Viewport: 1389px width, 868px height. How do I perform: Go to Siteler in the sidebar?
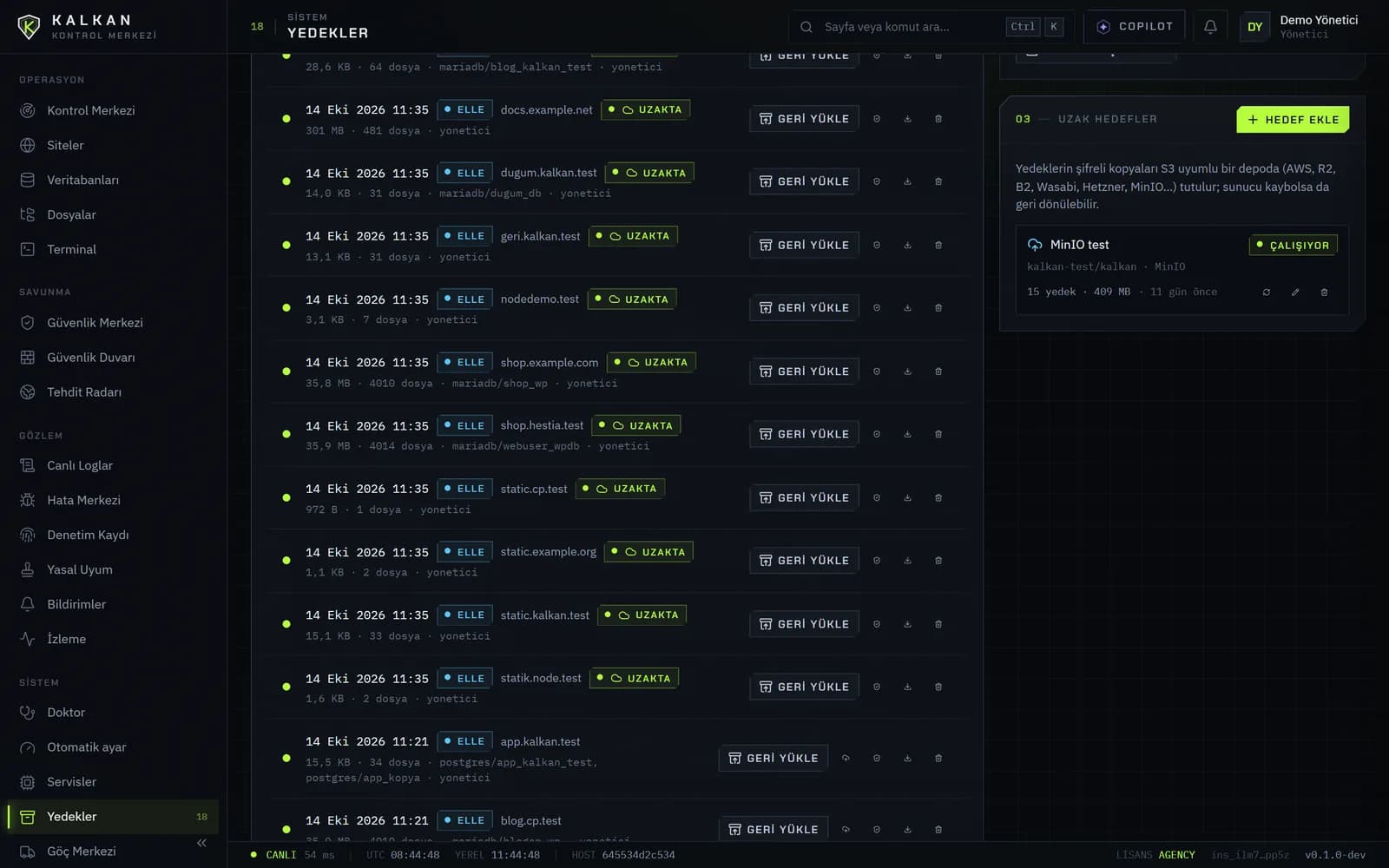113,145
